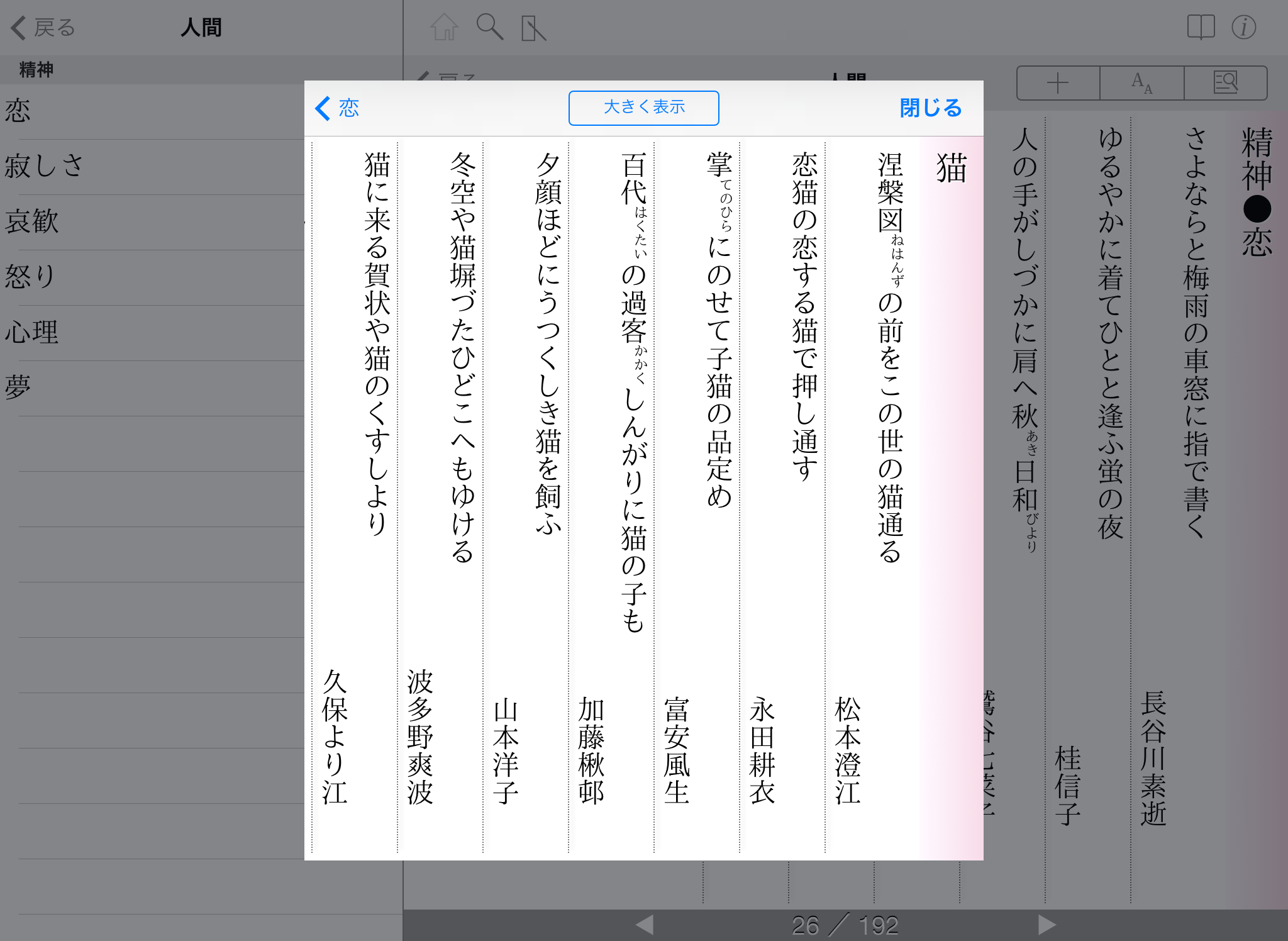
Task: Go to the next page arrow
Action: point(1046,925)
